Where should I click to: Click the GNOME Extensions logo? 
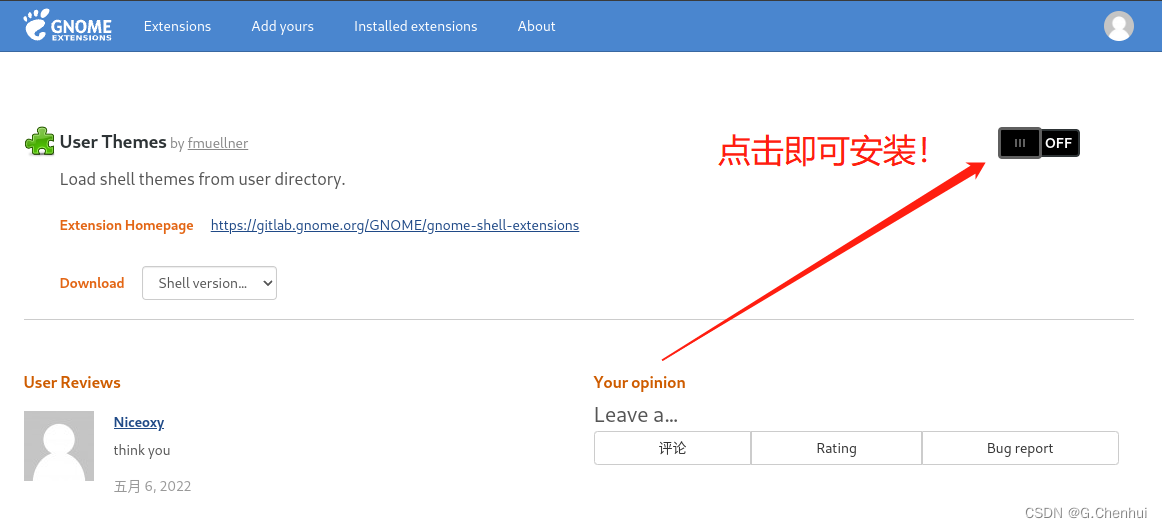68,25
